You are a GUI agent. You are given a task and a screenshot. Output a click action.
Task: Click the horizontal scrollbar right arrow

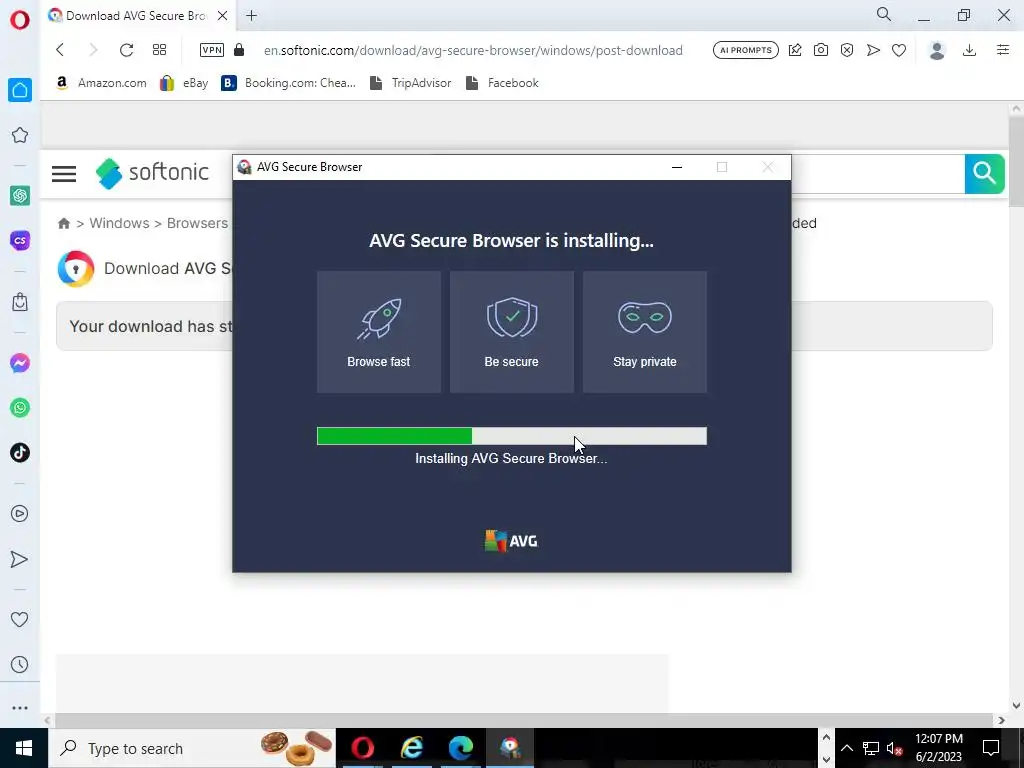click(1002, 720)
